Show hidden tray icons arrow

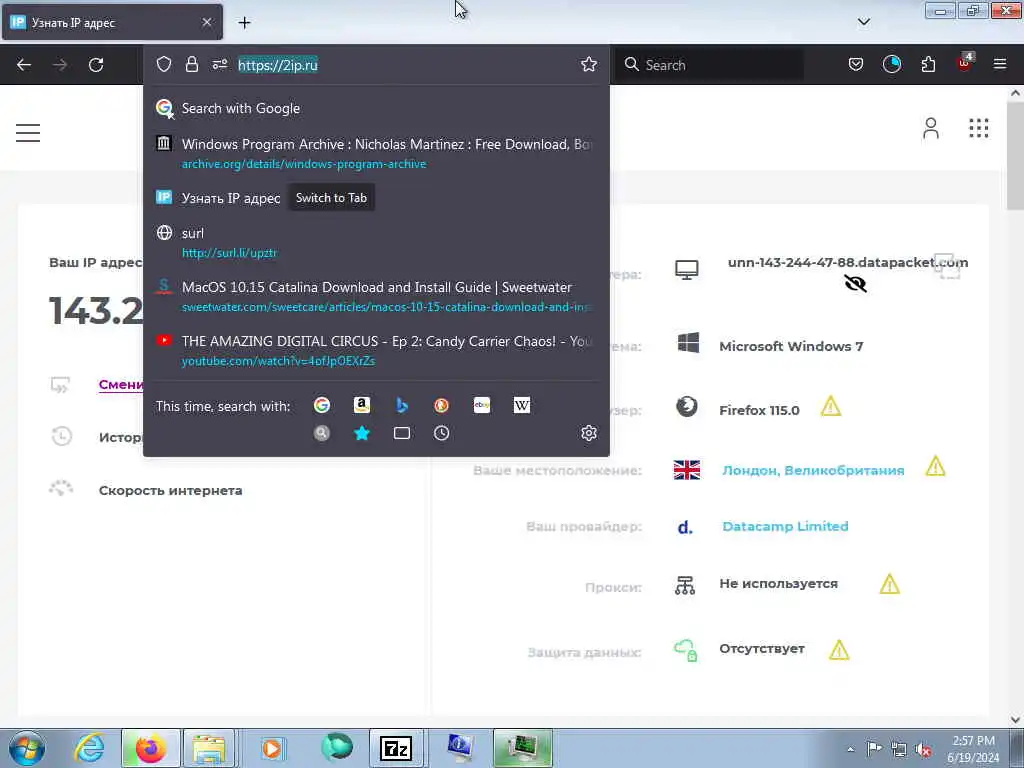(x=850, y=749)
